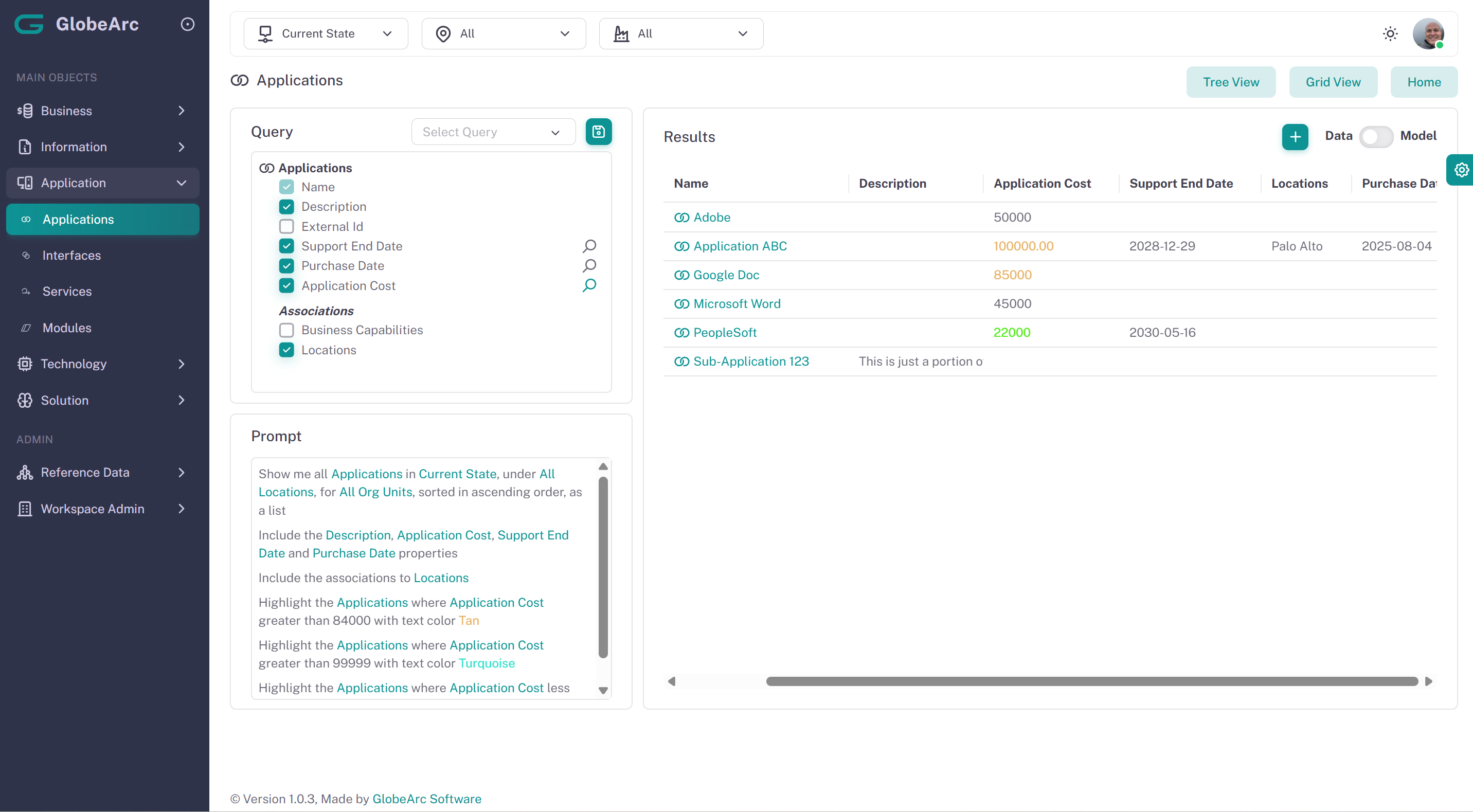Check the Business Capabilities association

coord(286,330)
